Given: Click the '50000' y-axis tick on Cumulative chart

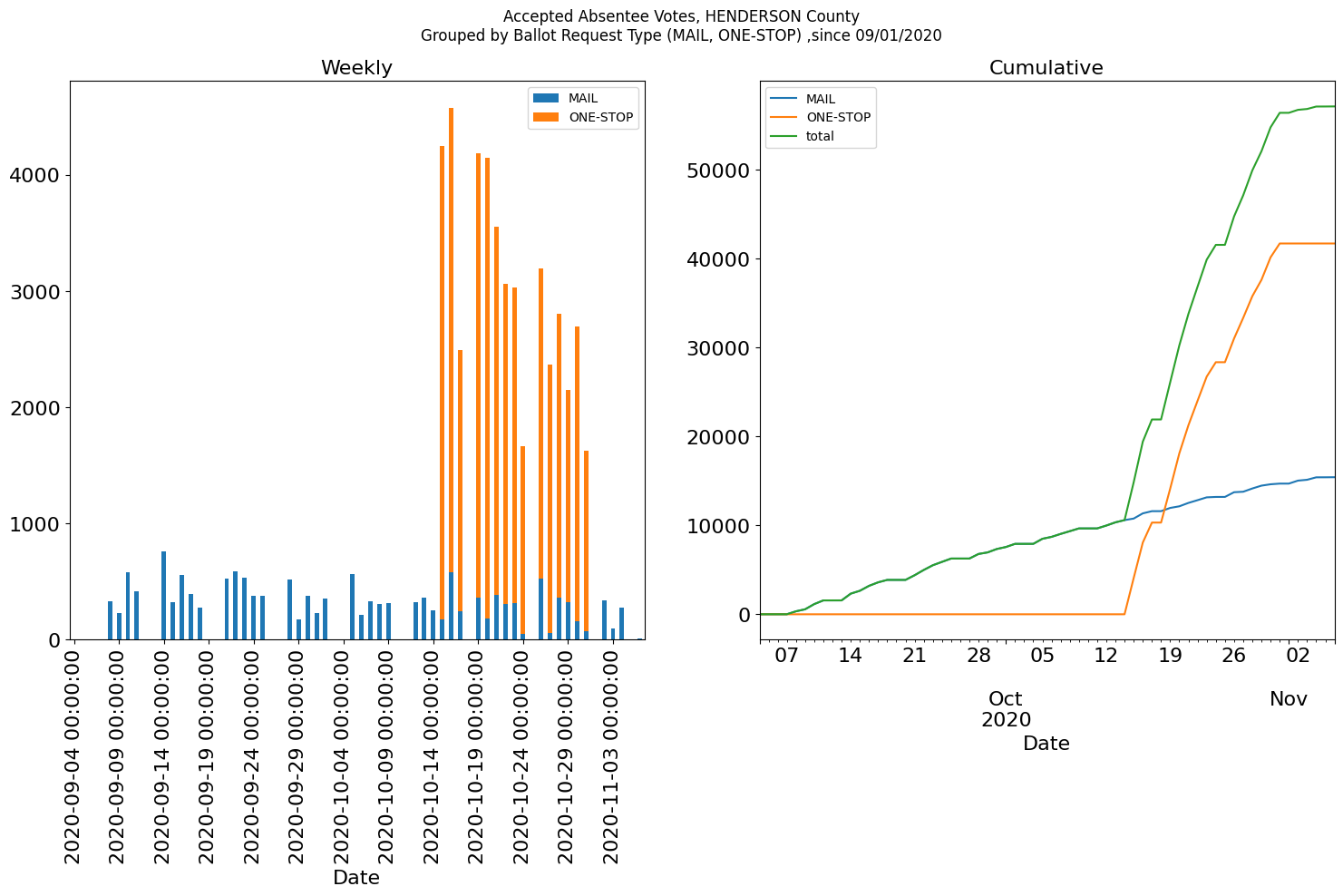Looking at the screenshot, I should pyautogui.click(x=718, y=170).
